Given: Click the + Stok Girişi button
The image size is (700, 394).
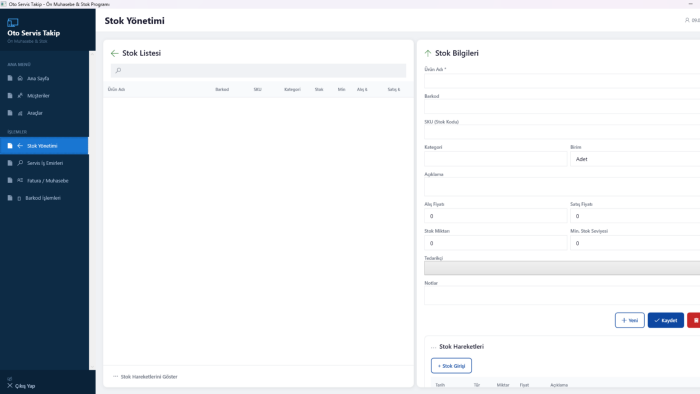Looking at the screenshot, I should tap(451, 366).
